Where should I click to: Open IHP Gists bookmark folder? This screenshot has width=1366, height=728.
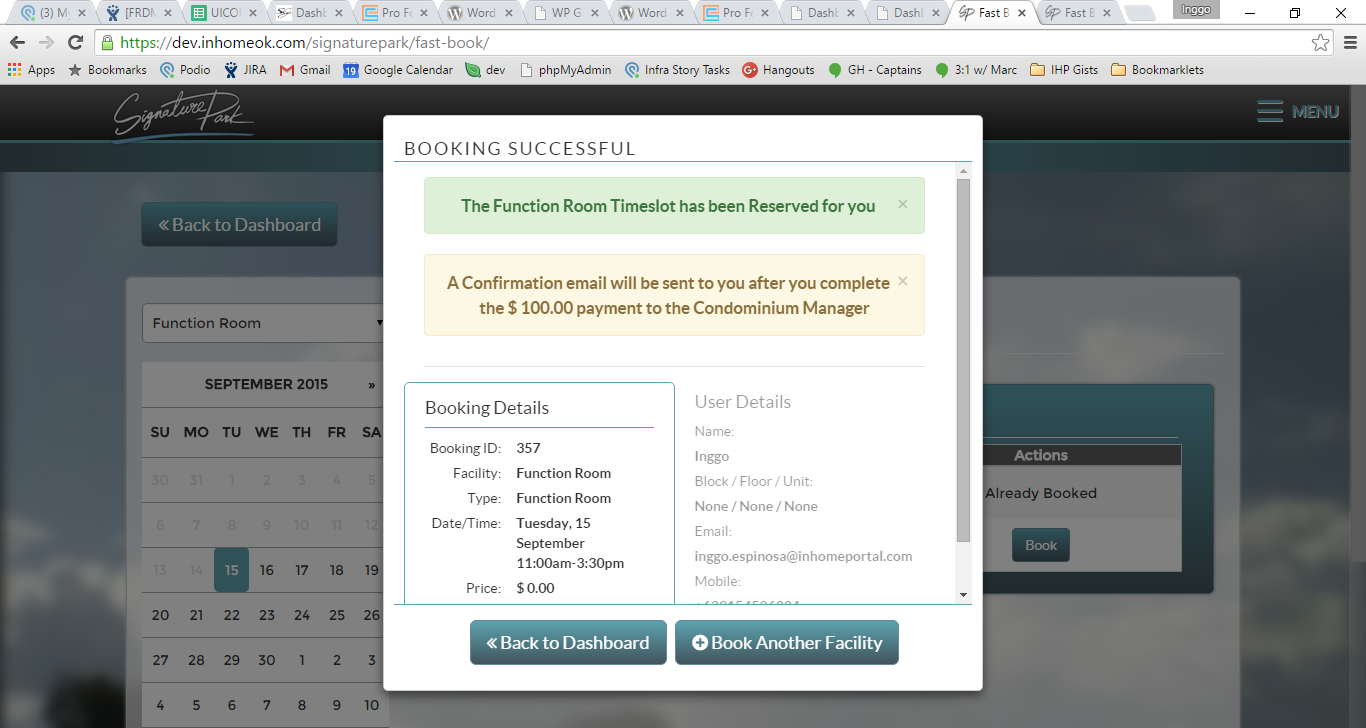(1064, 70)
